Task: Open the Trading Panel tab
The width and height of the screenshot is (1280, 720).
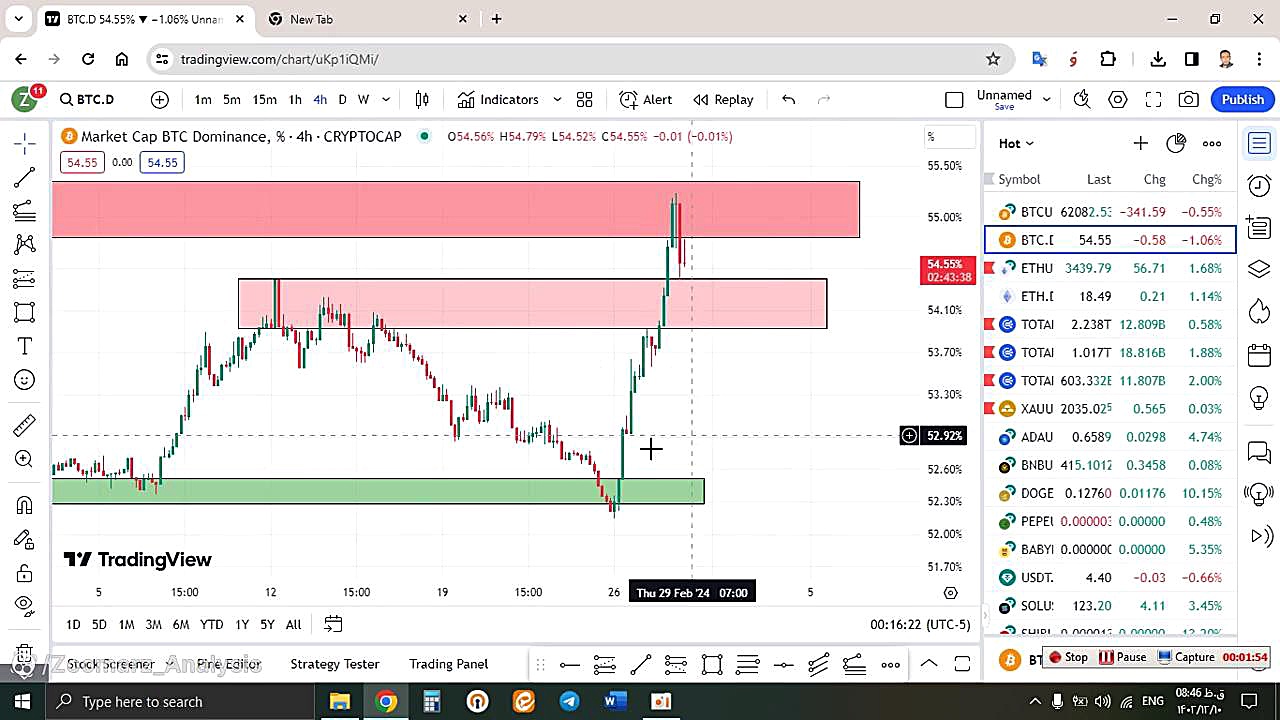Action: click(449, 664)
